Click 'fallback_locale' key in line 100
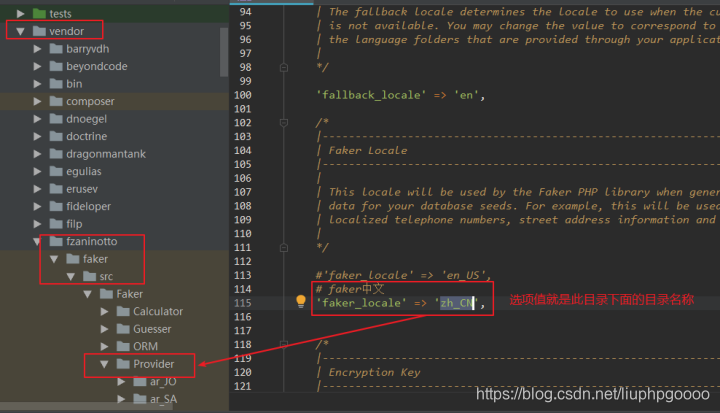Screen dimensions: 720x413 point(371,95)
